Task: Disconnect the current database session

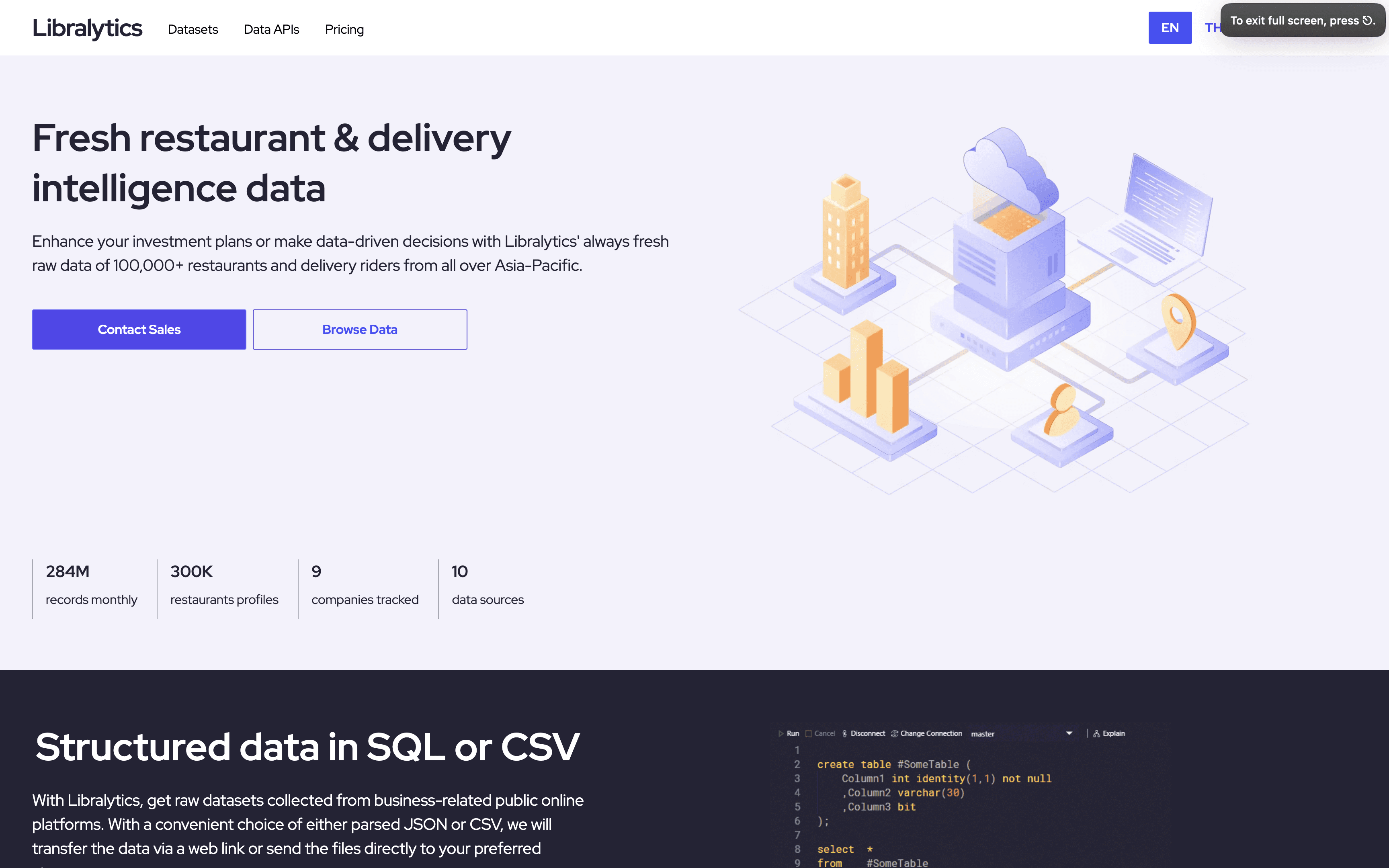Action: tap(867, 733)
